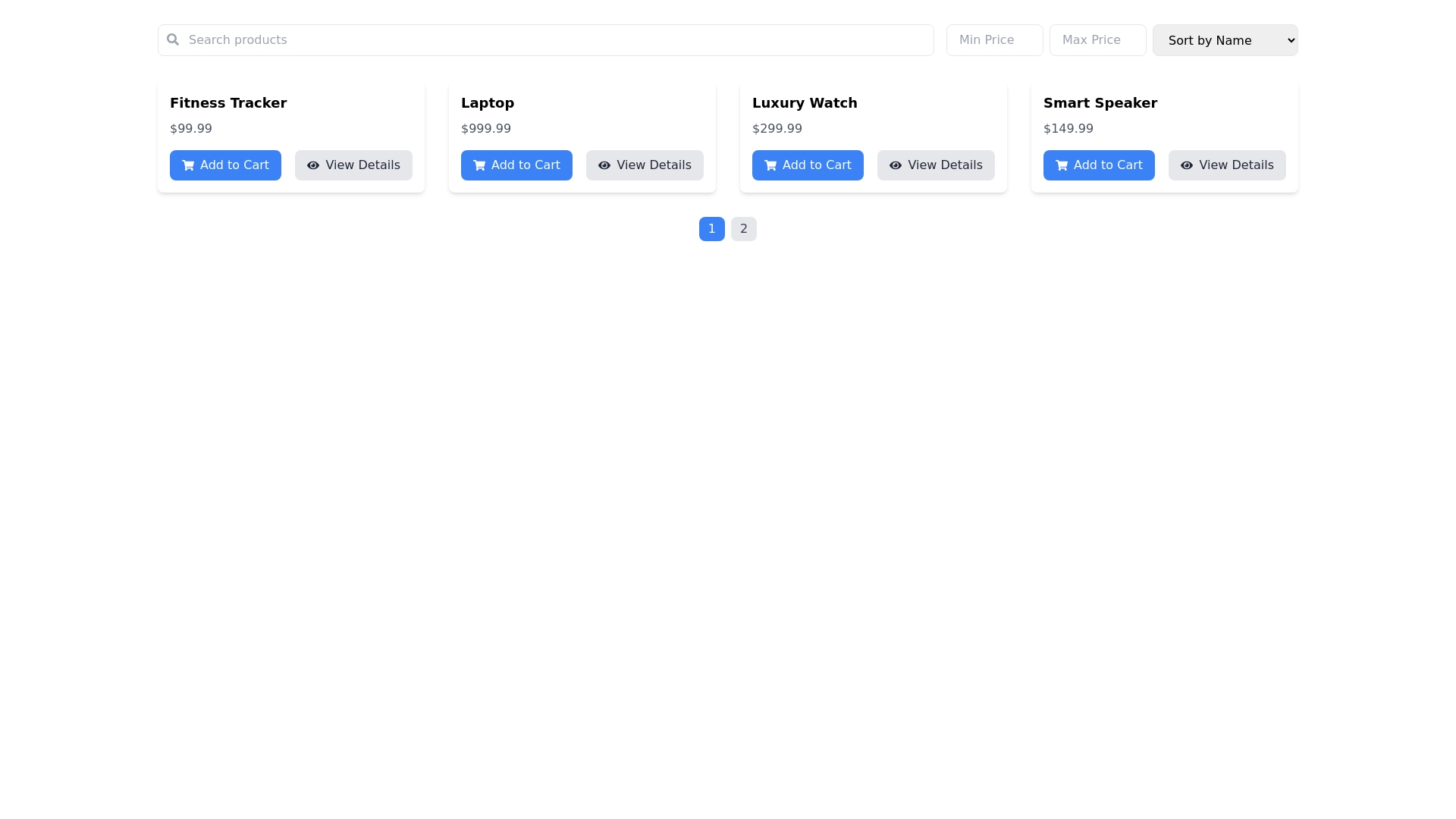View details for Smart Speaker

coord(1227,165)
